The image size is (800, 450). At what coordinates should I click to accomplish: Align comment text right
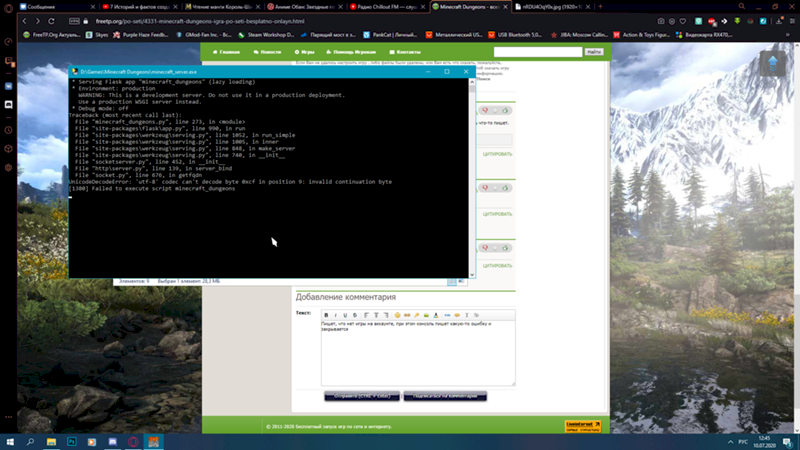tap(386, 315)
